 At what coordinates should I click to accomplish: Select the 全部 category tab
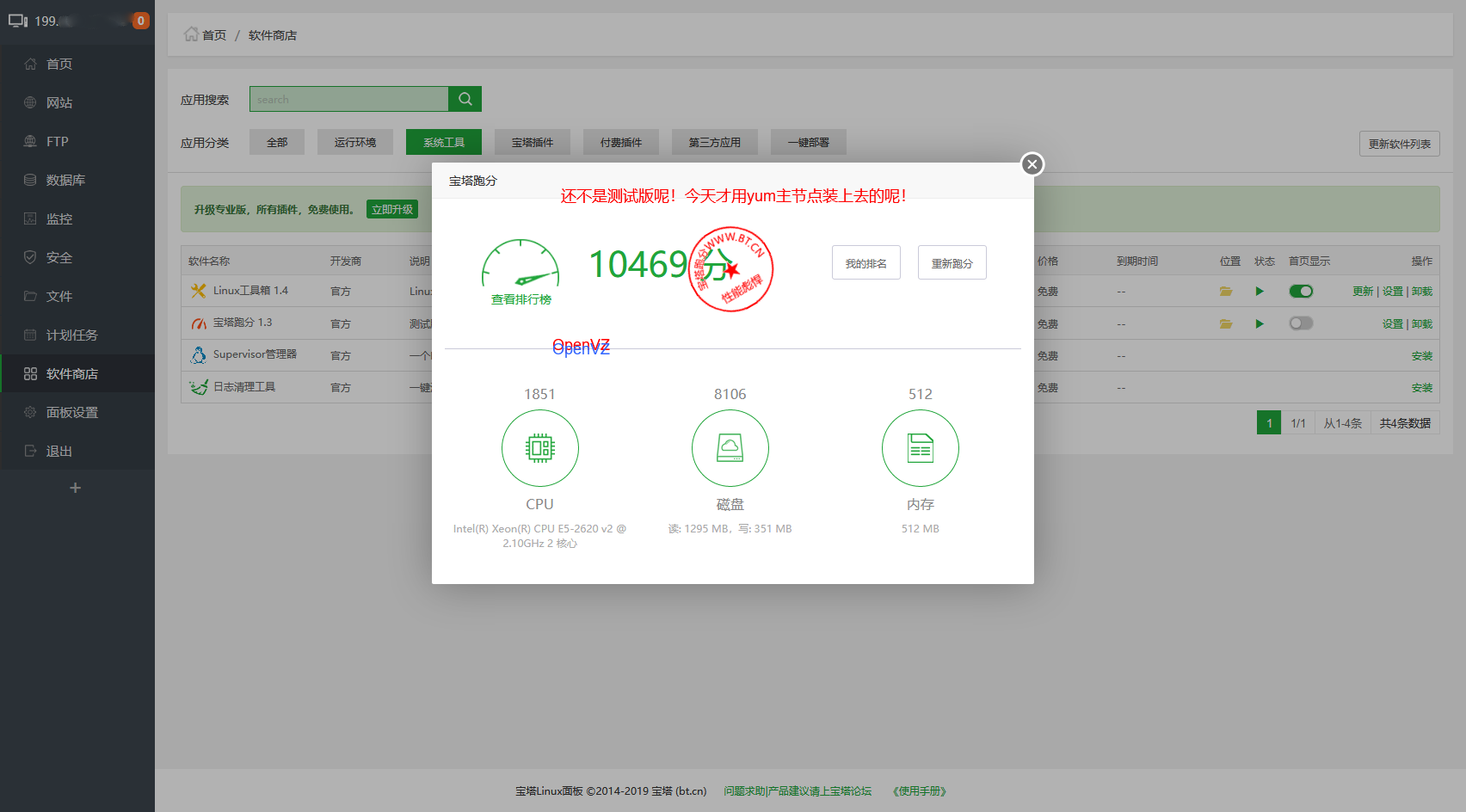[277, 142]
